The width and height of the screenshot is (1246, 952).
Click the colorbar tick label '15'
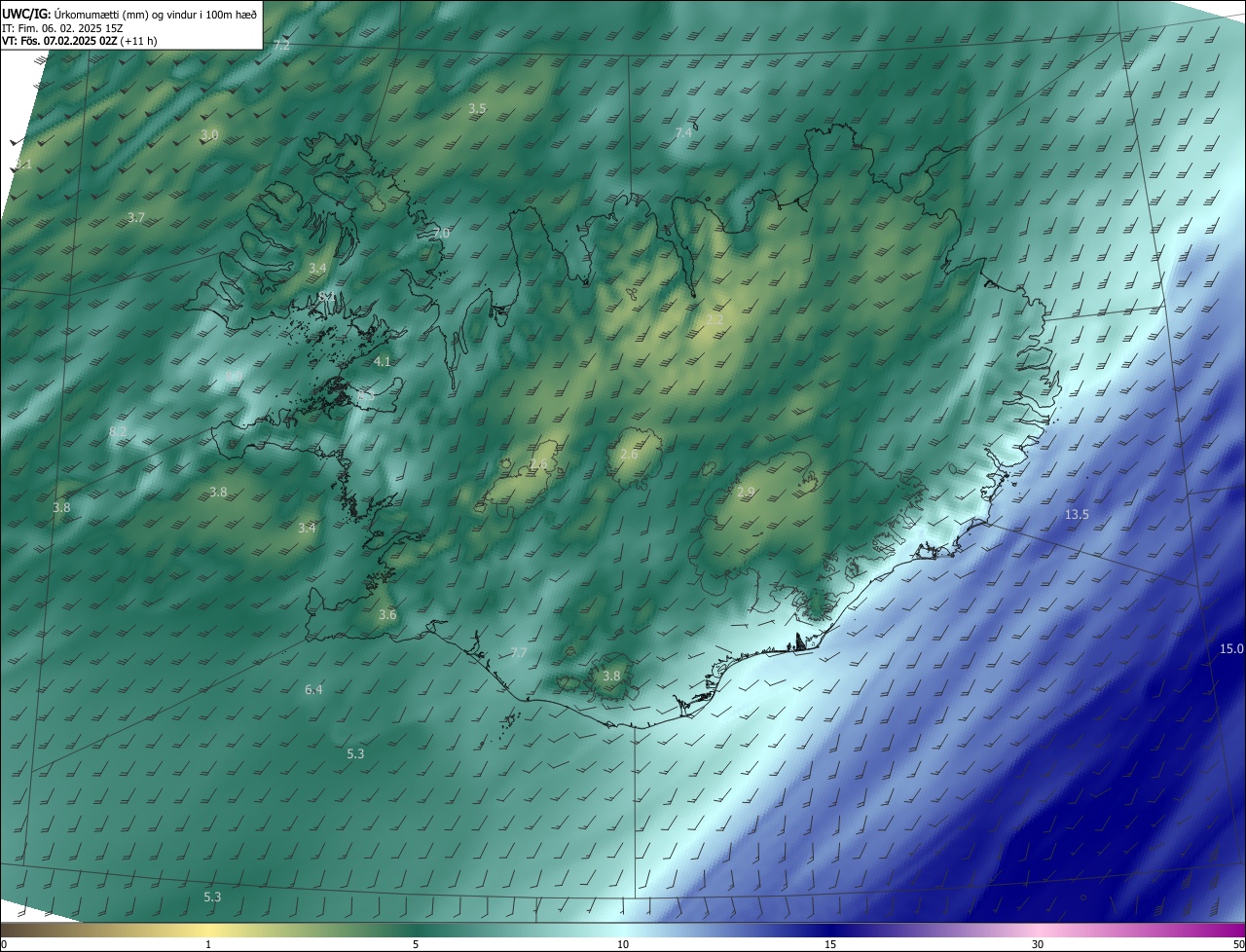point(830,944)
